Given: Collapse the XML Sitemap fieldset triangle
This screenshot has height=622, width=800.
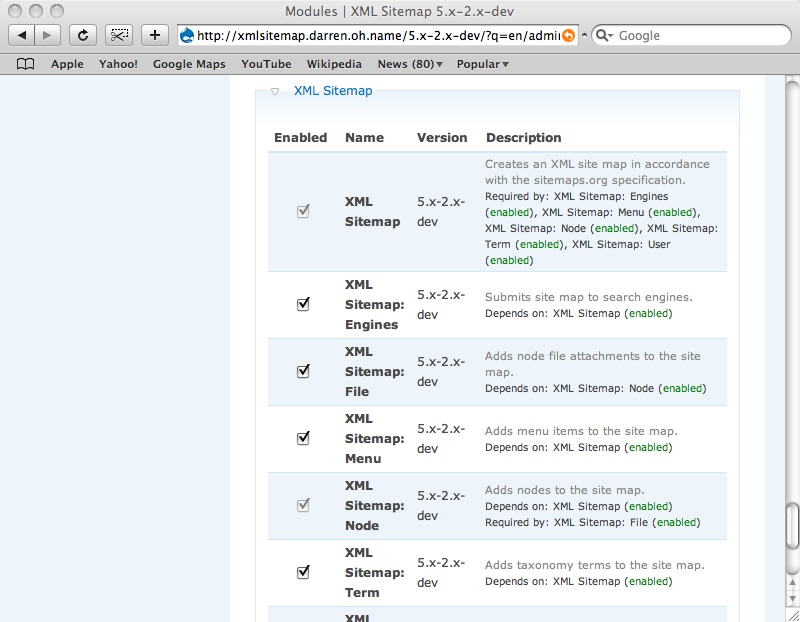Looking at the screenshot, I should (x=275, y=91).
